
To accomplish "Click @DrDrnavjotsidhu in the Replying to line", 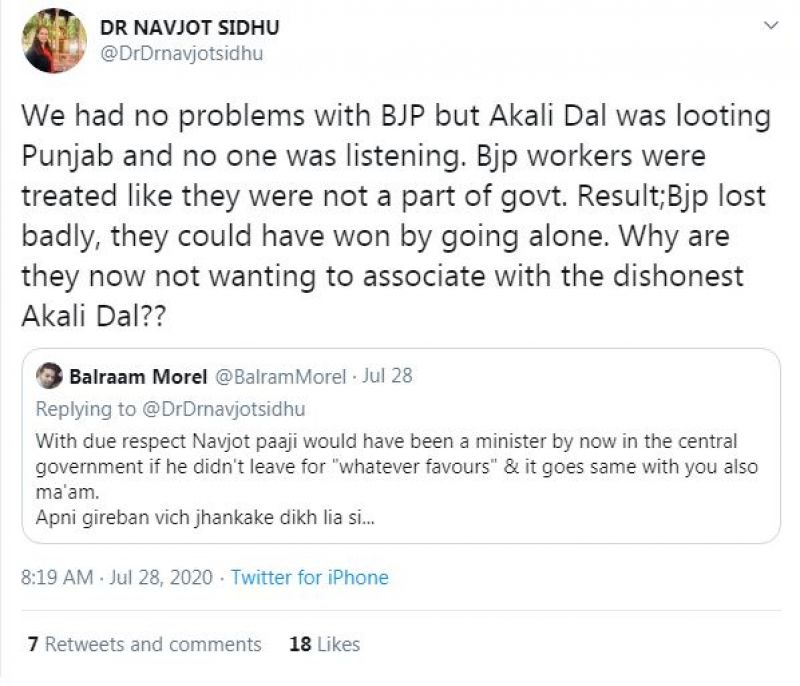I will coord(240,409).
